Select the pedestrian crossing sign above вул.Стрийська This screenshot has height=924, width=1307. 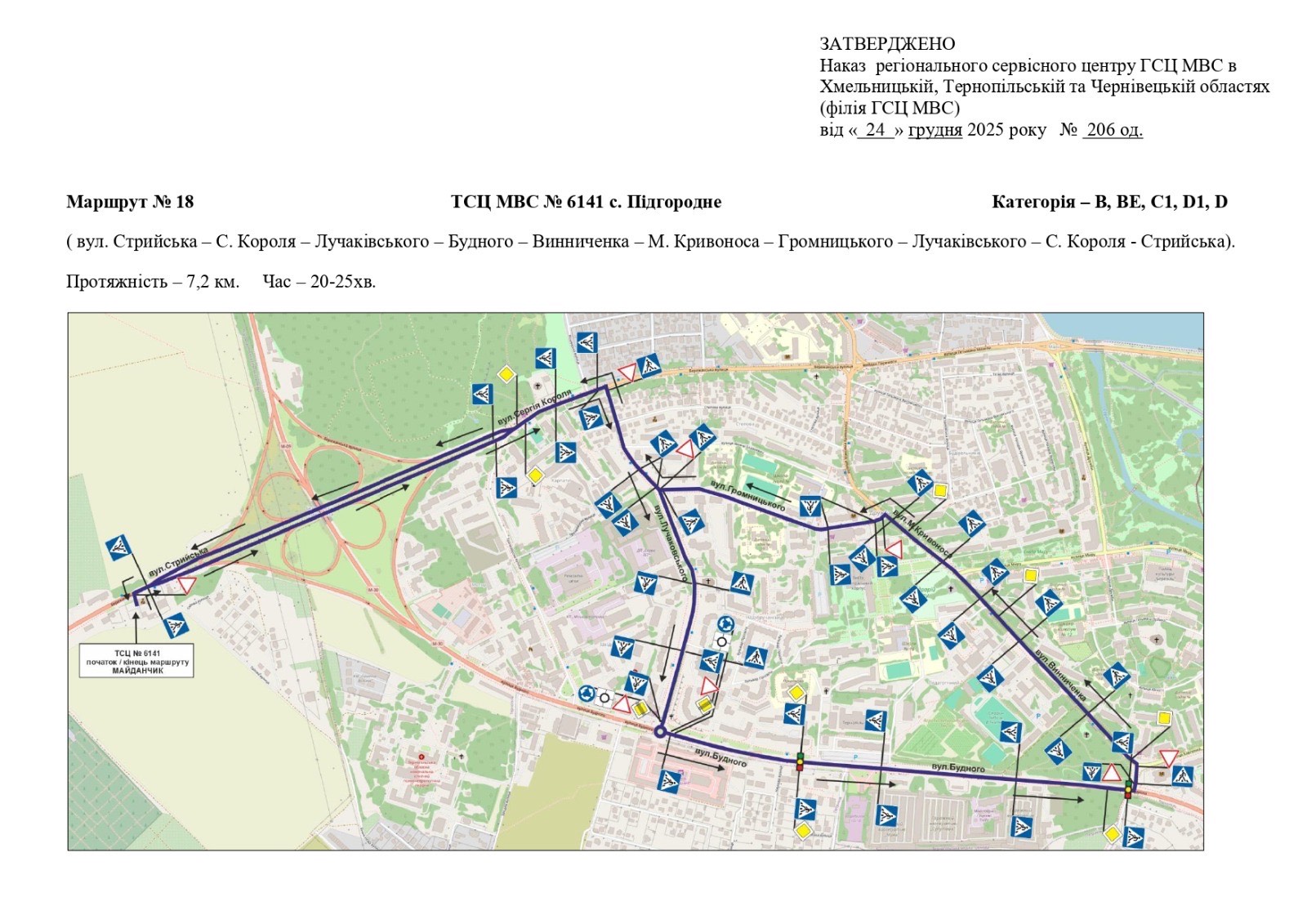click(119, 547)
